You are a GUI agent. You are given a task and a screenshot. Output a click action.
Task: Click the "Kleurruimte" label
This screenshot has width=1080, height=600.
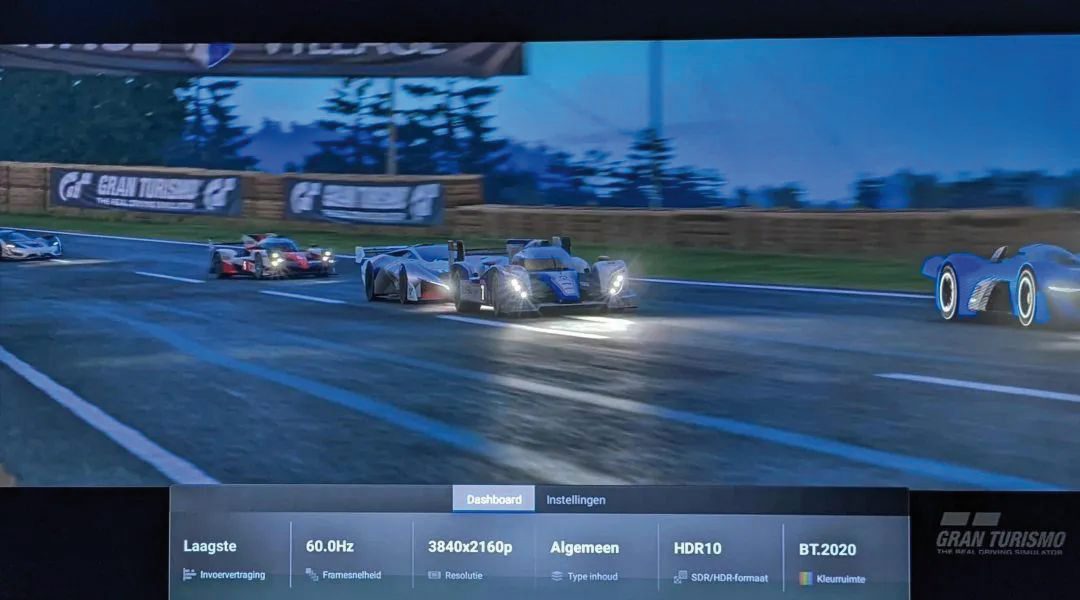[x=840, y=579]
